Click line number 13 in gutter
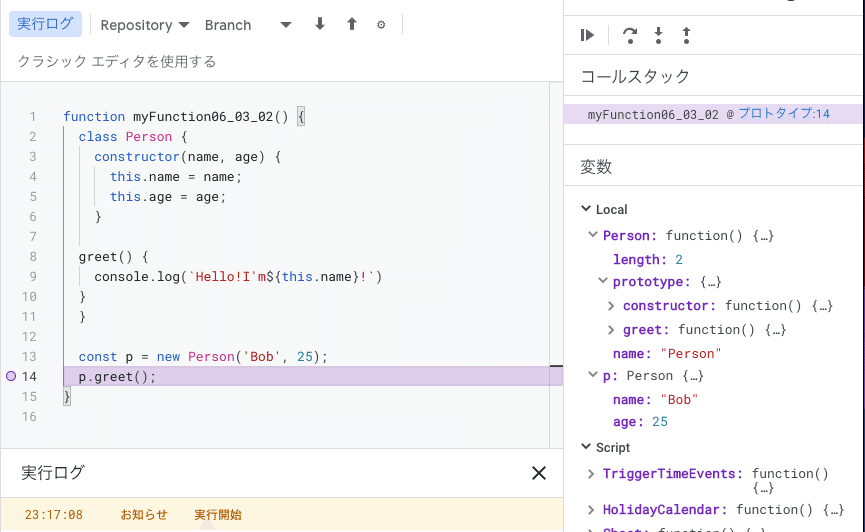865x532 pixels. click(x=29, y=357)
